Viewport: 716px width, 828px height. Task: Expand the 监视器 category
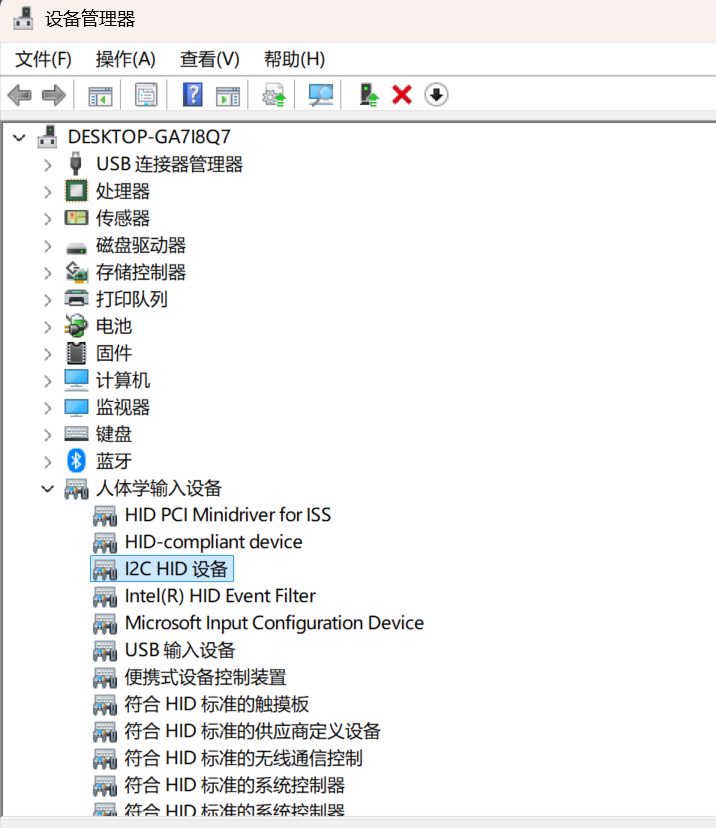tap(48, 408)
